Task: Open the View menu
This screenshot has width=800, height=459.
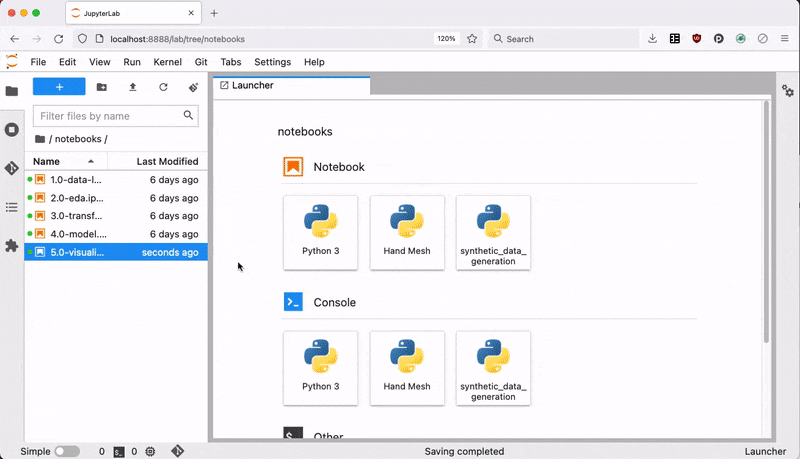Action: point(99,62)
